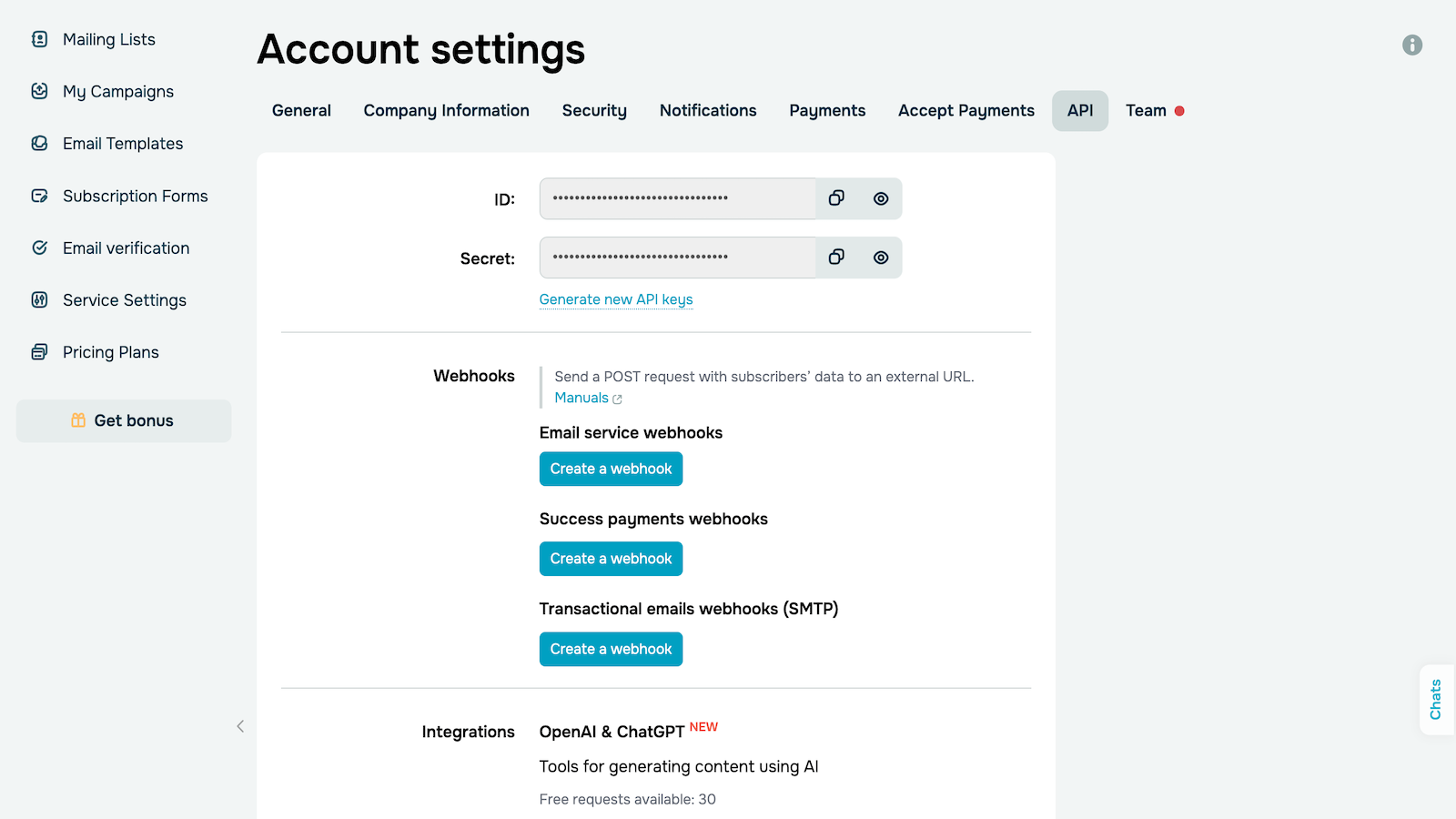Create a webhook for Email service

[611, 469]
